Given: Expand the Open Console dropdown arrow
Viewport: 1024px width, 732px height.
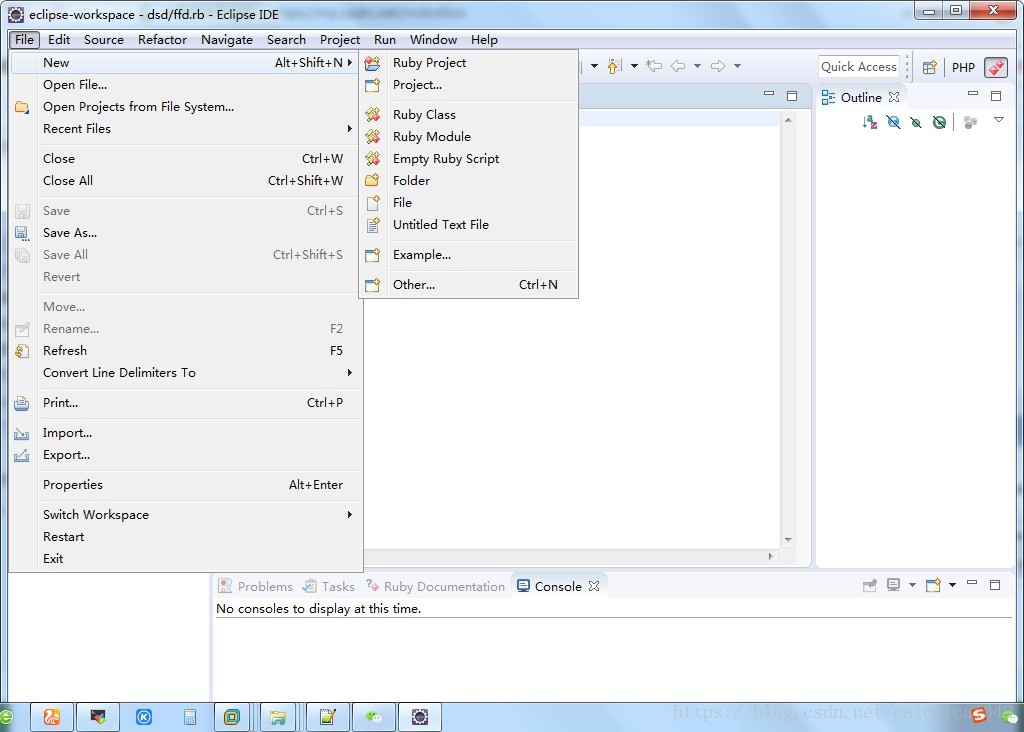Looking at the screenshot, I should pos(952,585).
